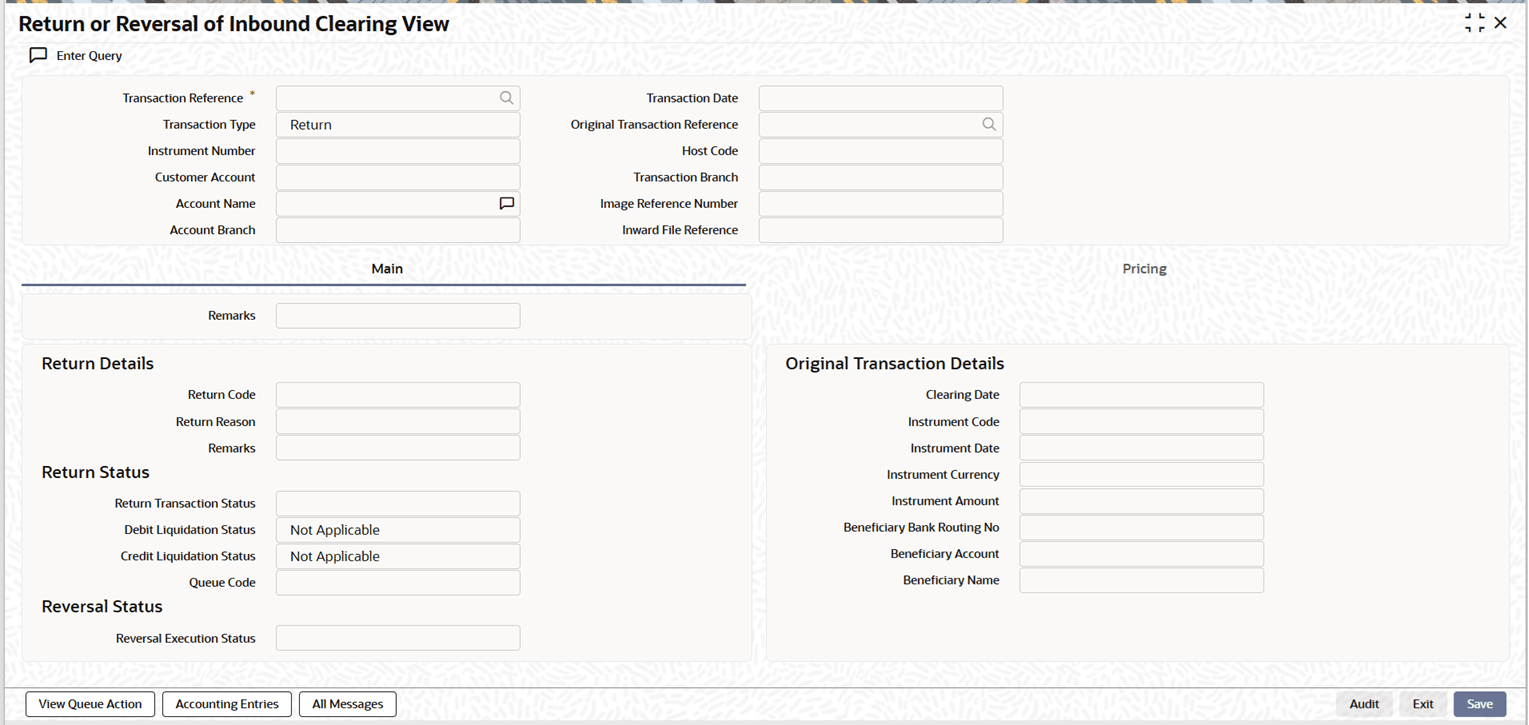Viewport: 1529px width, 725px height.
Task: Open All Messages
Action: pyautogui.click(x=348, y=704)
